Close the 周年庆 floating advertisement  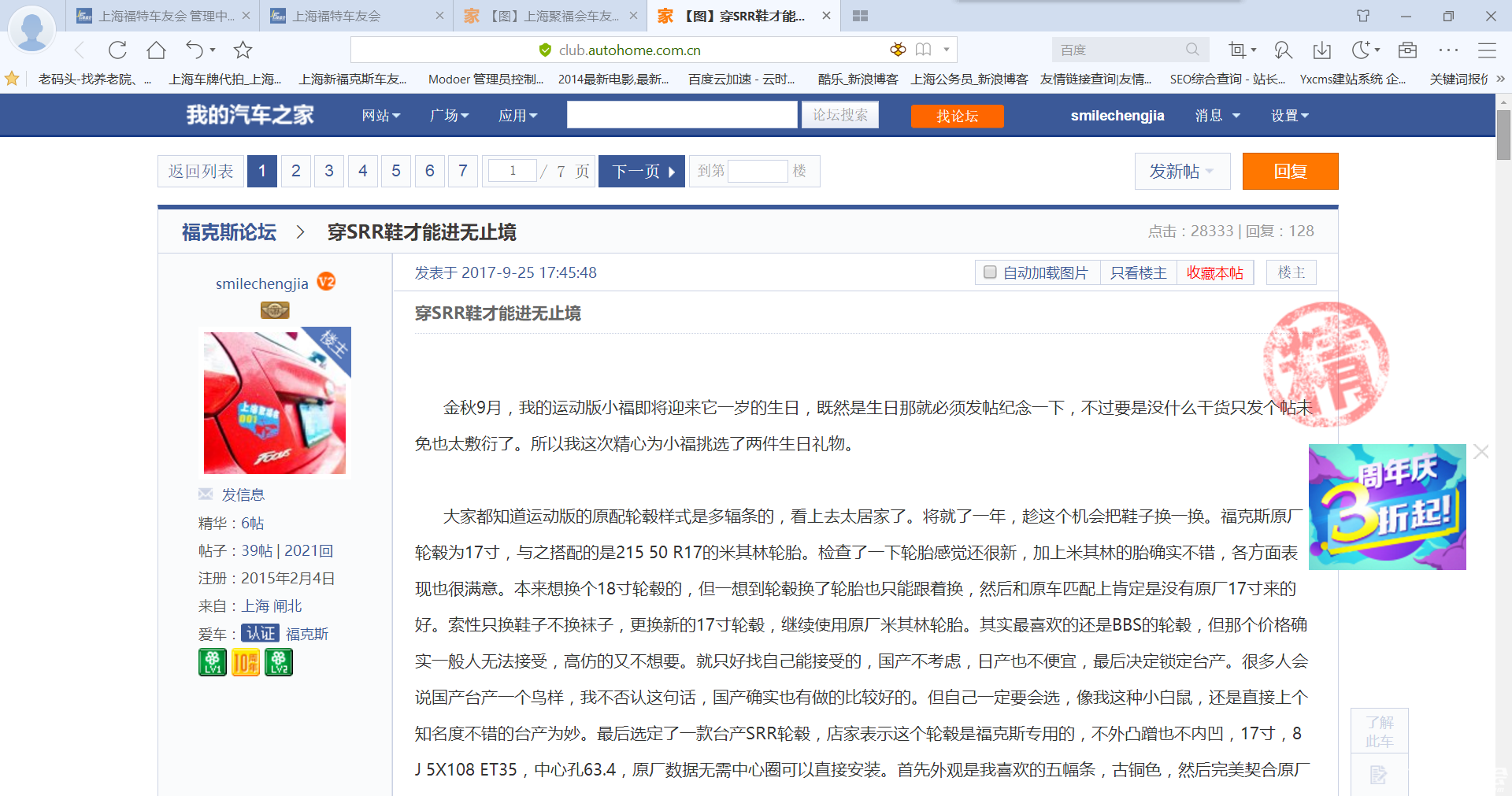tap(1480, 452)
